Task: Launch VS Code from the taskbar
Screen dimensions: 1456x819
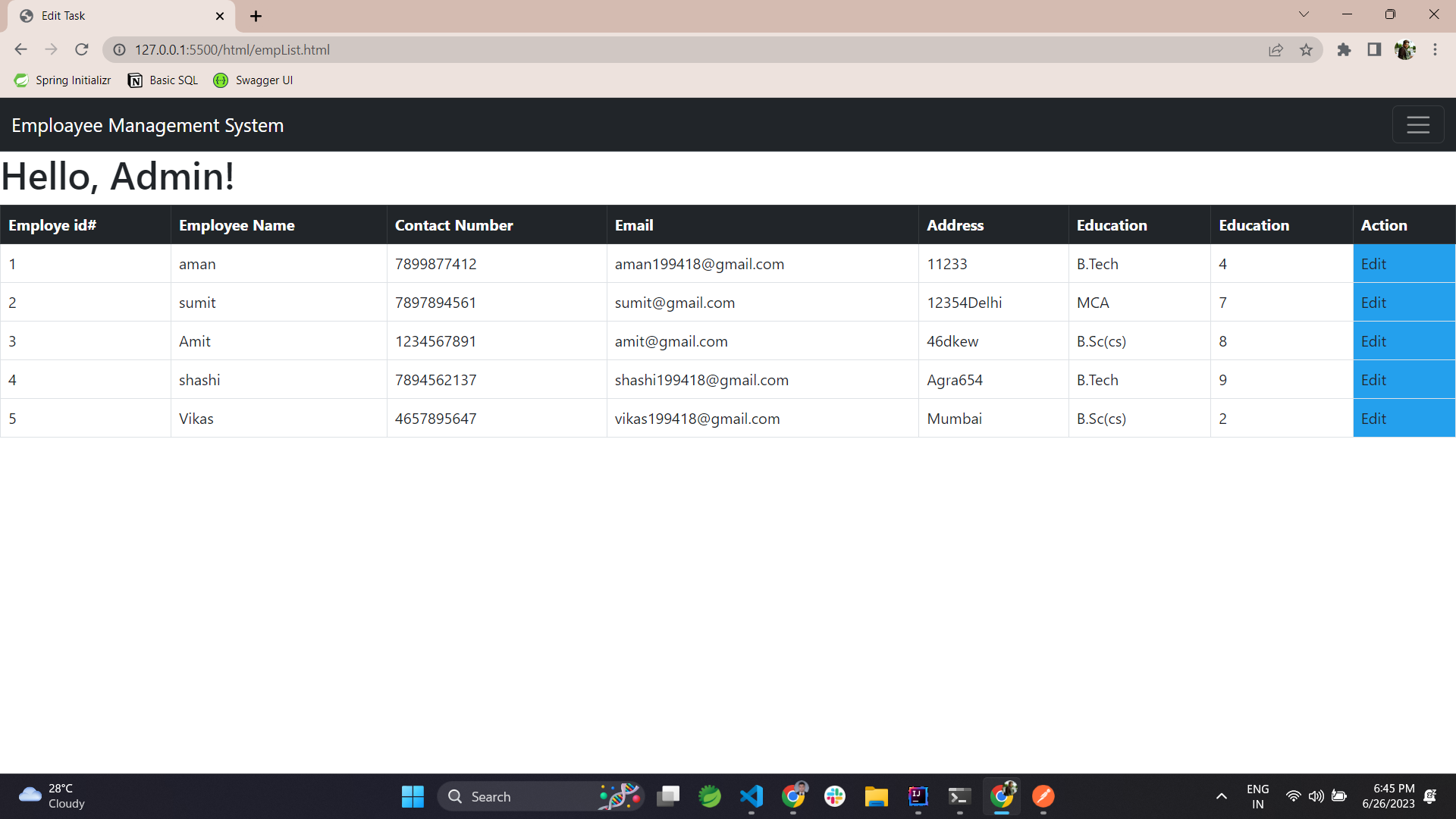Action: 752,796
